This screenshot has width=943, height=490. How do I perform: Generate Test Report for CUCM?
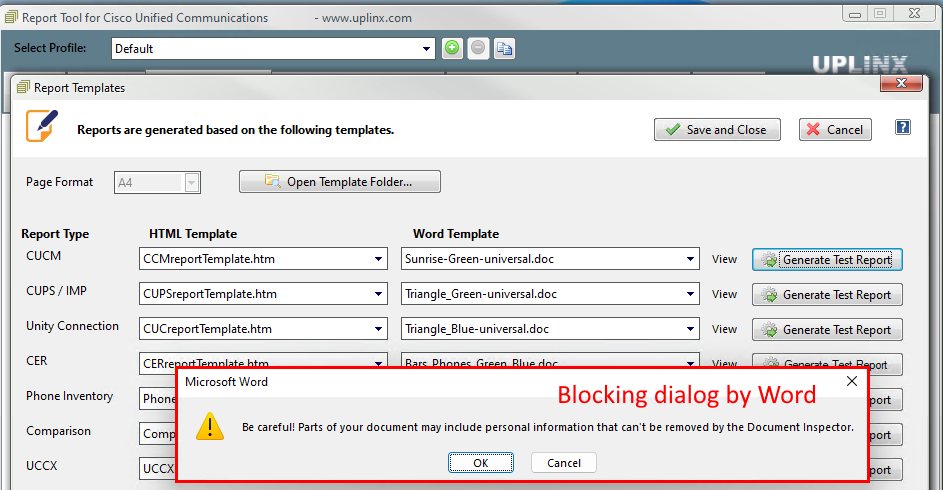coord(827,260)
